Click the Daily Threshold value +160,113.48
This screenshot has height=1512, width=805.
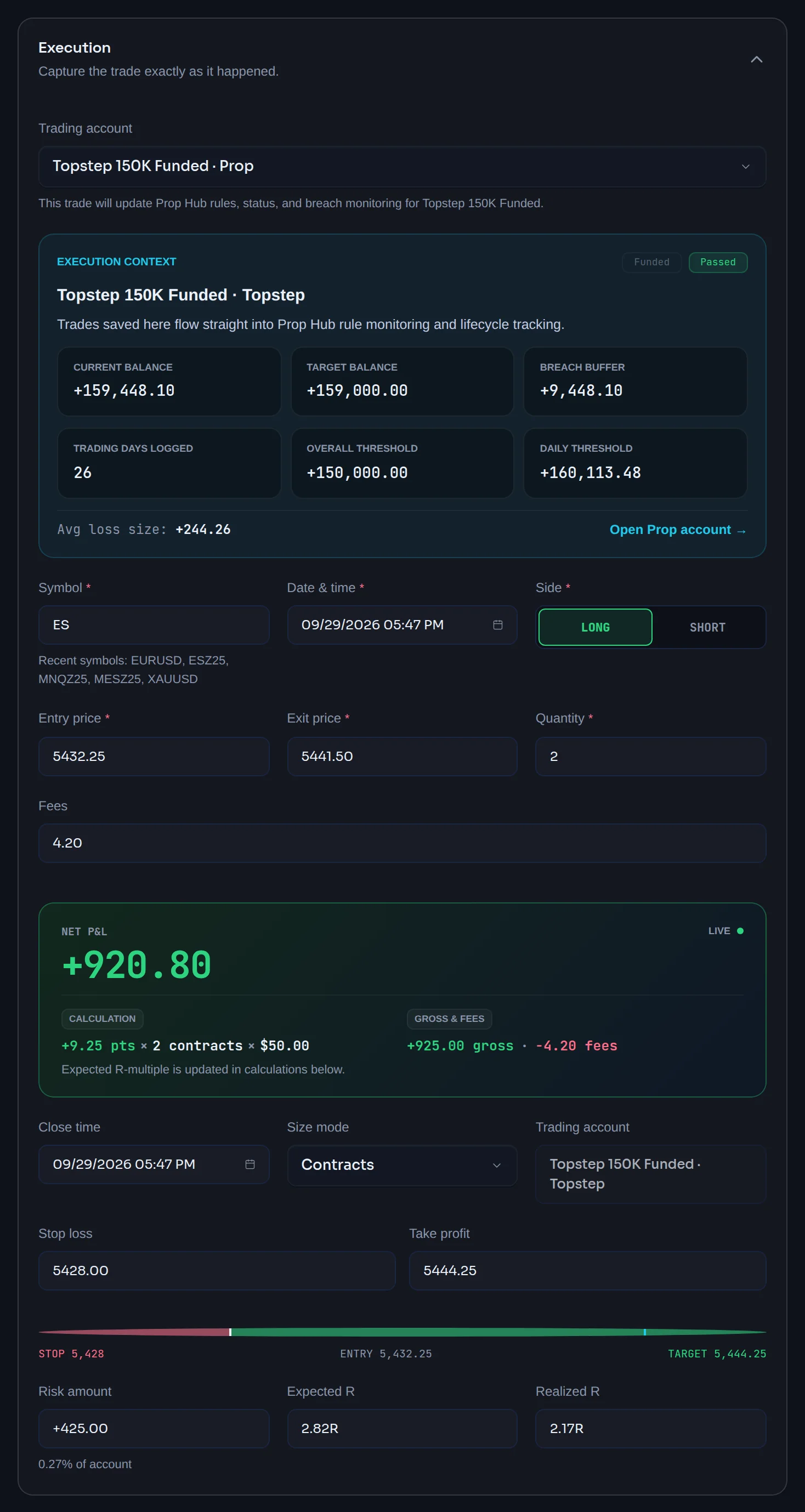[x=590, y=473]
